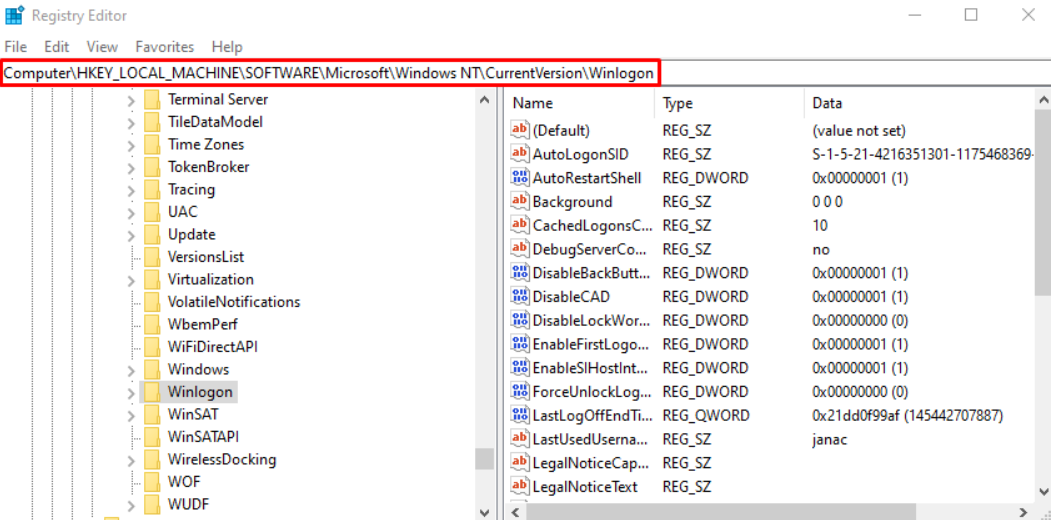This screenshot has width=1051, height=520.
Task: Open the Favorites menu
Action: pos(165,47)
